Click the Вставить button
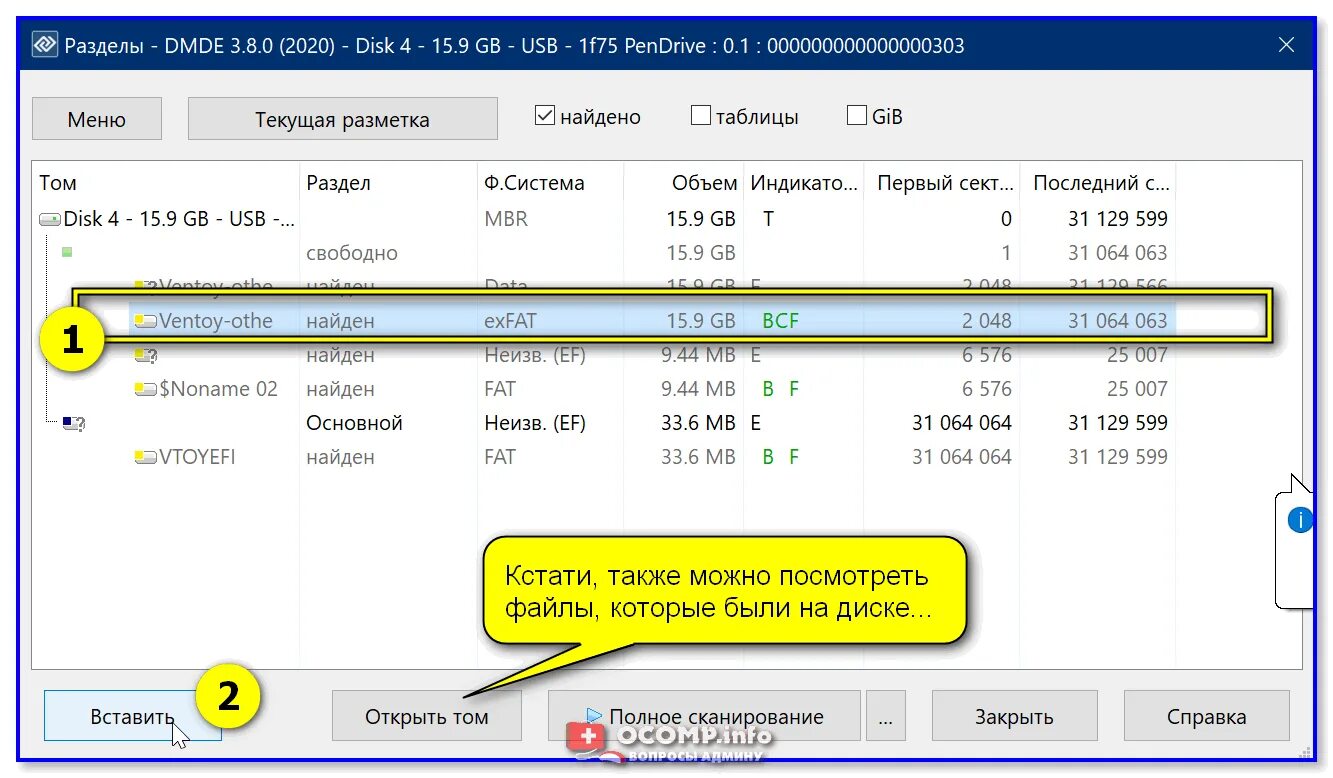 pyautogui.click(x=132, y=716)
